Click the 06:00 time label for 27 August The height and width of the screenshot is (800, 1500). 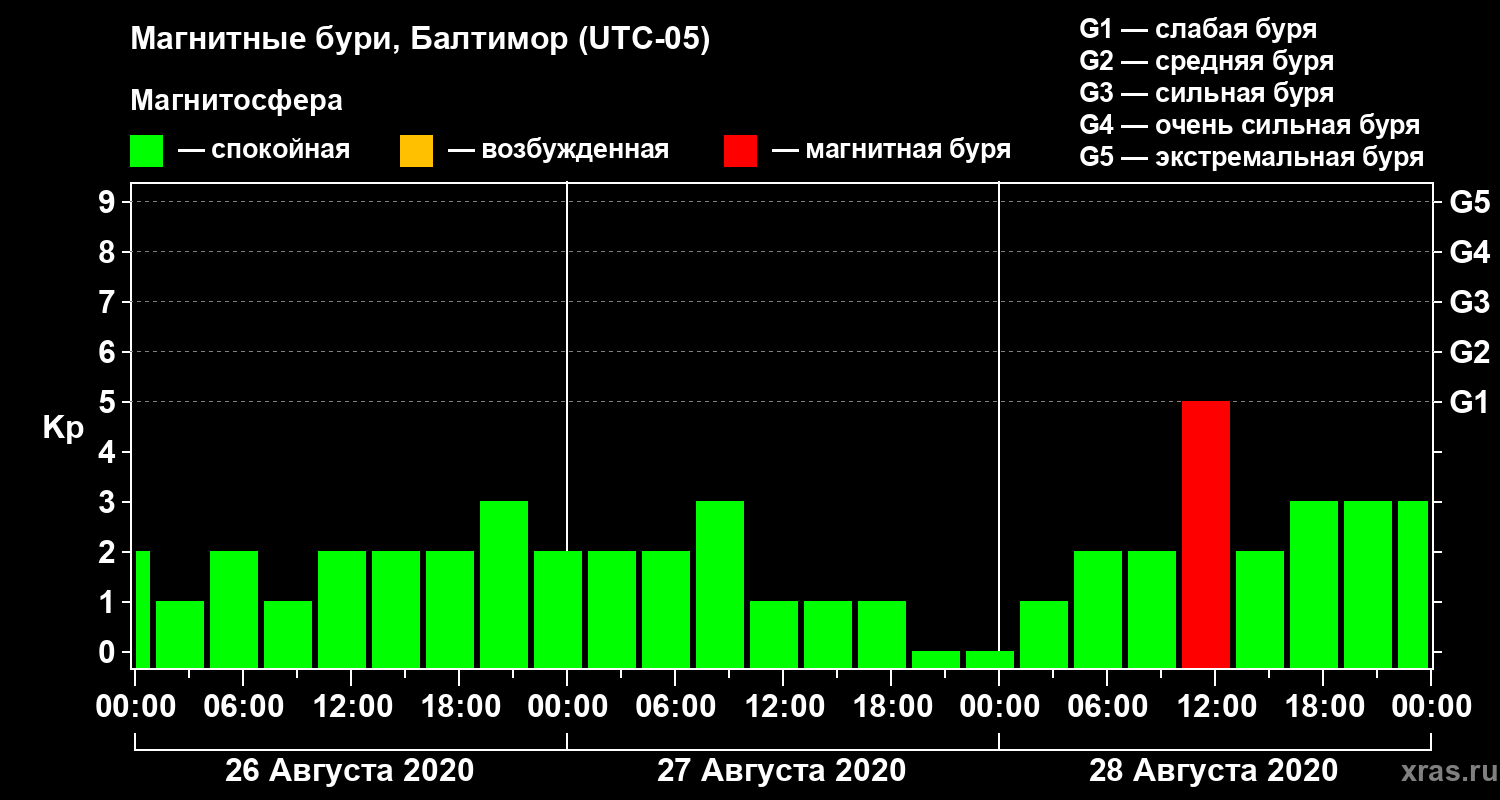coord(674,707)
